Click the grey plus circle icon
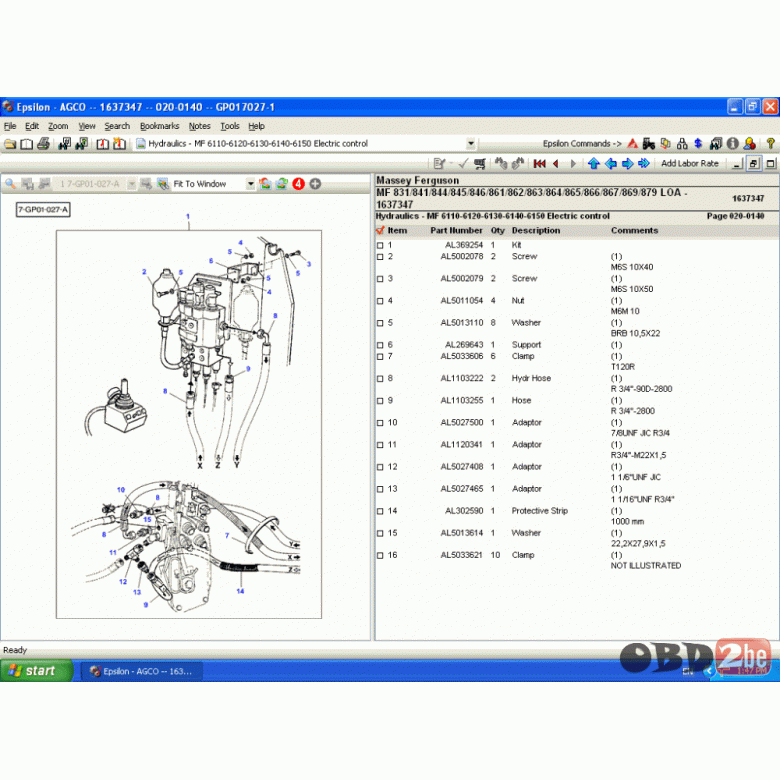Viewport: 780px width, 780px height. pos(315,184)
